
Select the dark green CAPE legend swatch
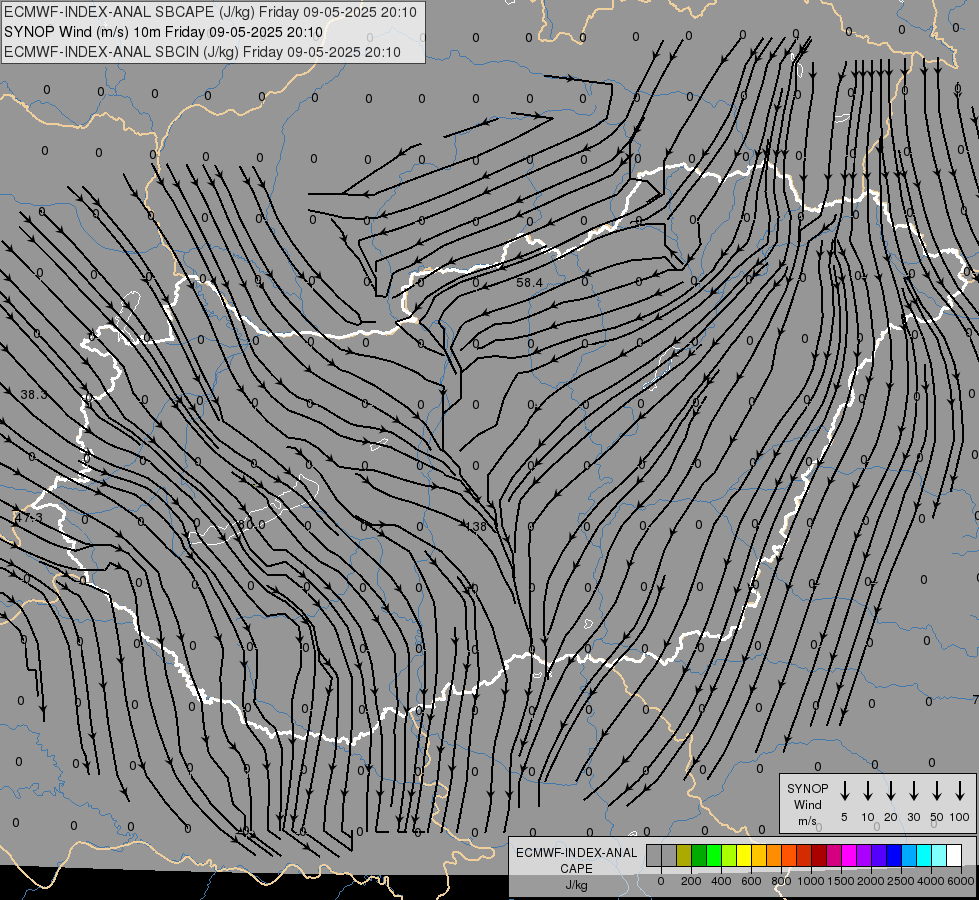point(699,855)
